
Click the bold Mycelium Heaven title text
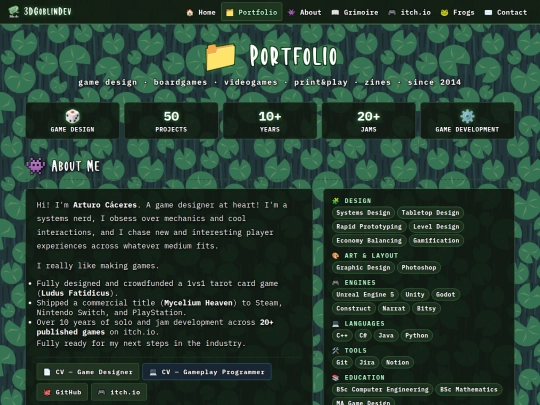[198, 303]
